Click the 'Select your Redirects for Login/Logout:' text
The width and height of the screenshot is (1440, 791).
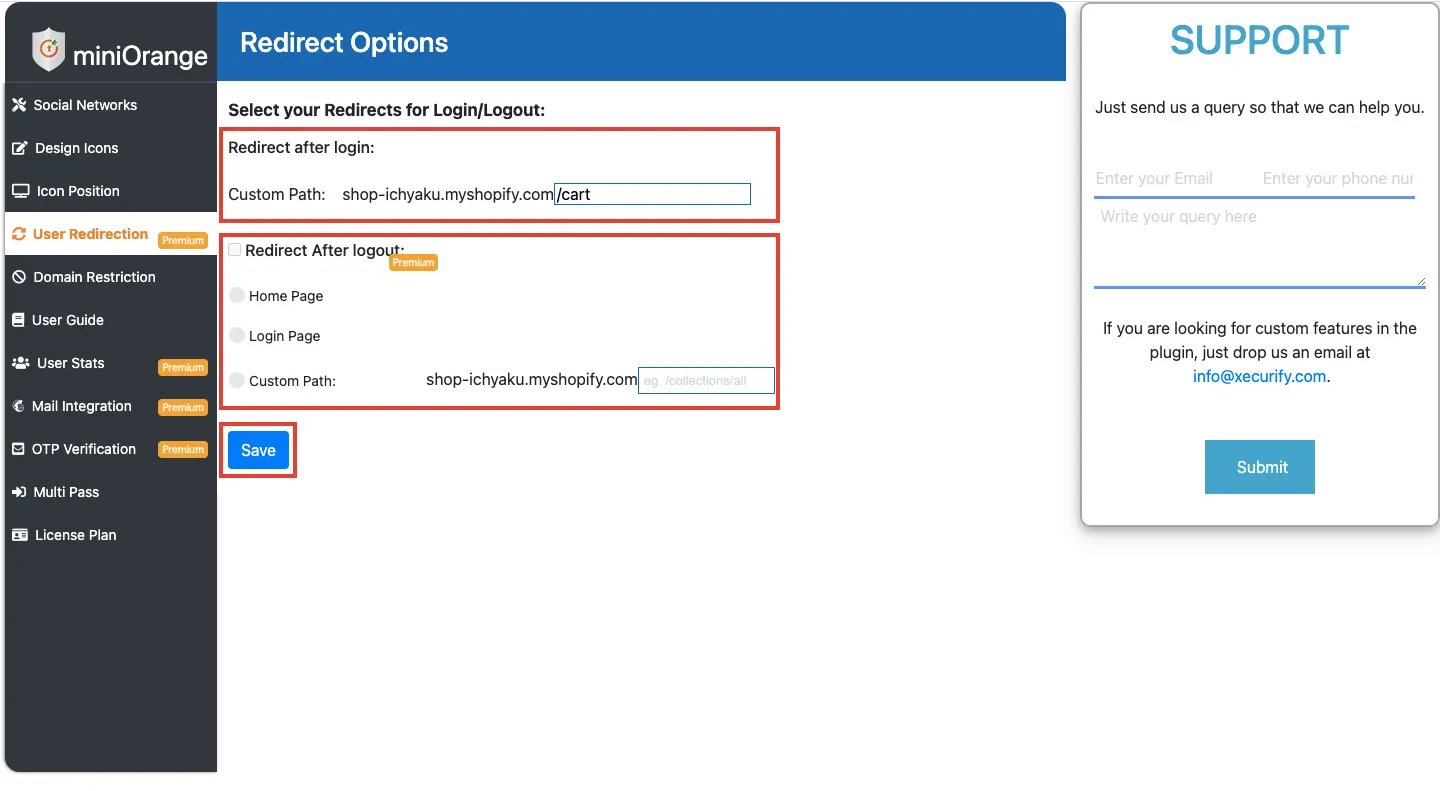387,110
